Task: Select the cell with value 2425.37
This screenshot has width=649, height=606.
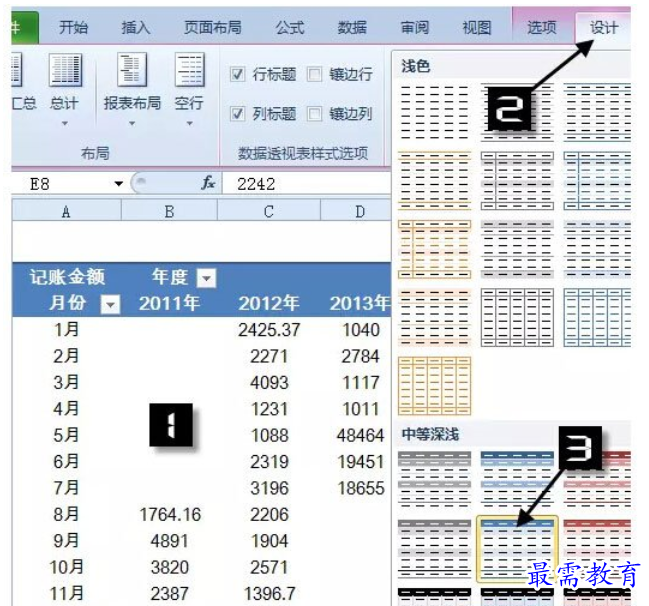Action: pos(269,330)
